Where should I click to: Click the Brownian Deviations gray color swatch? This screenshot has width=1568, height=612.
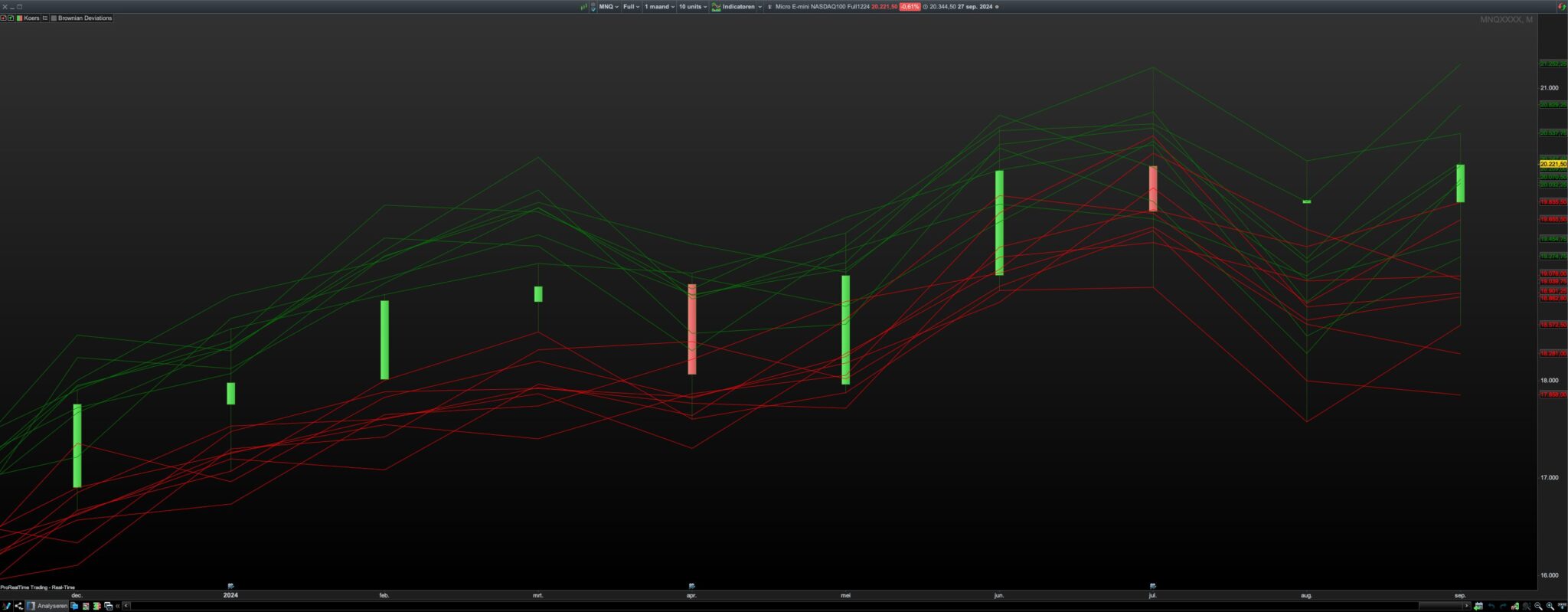[54, 18]
